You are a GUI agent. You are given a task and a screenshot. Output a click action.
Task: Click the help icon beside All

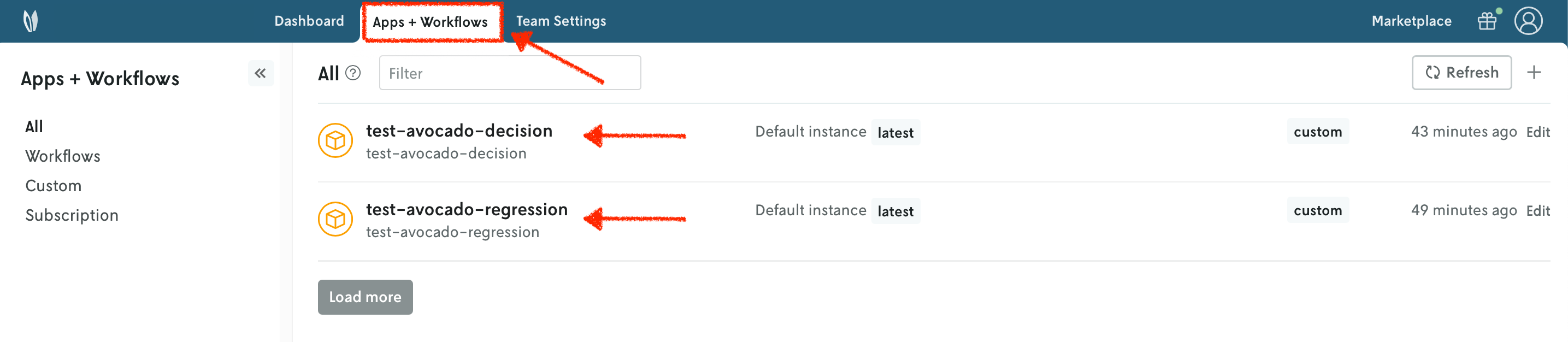pyautogui.click(x=353, y=73)
